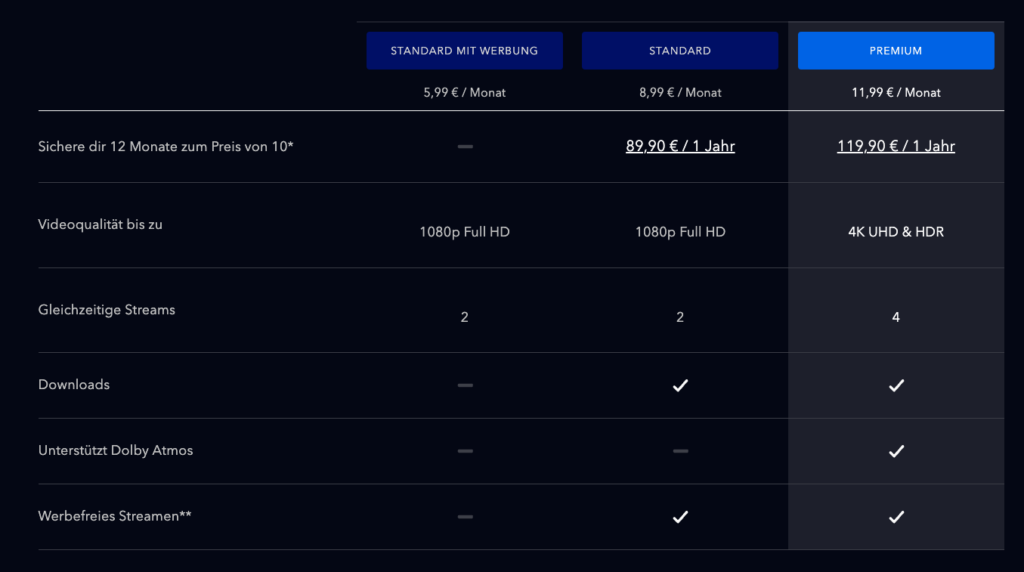The image size is (1024, 572).
Task: Click the Premium simultaneous streams value 4
Action: click(896, 317)
